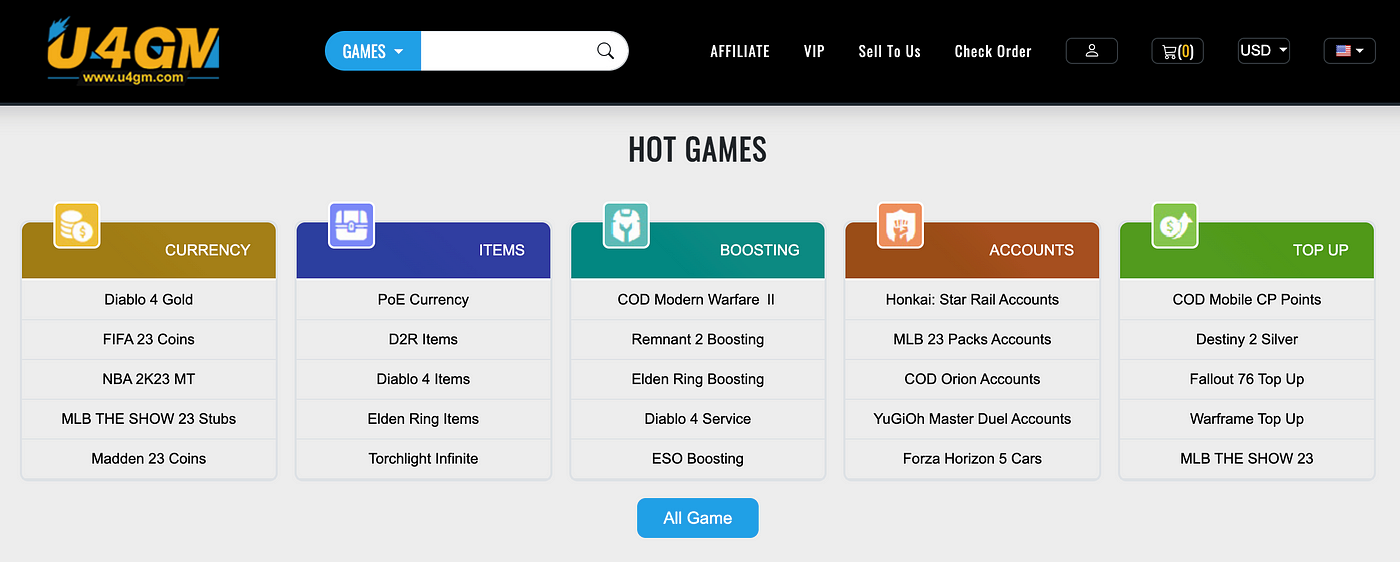1400x562 pixels.
Task: Go to Sell To Us
Action: coord(889,51)
